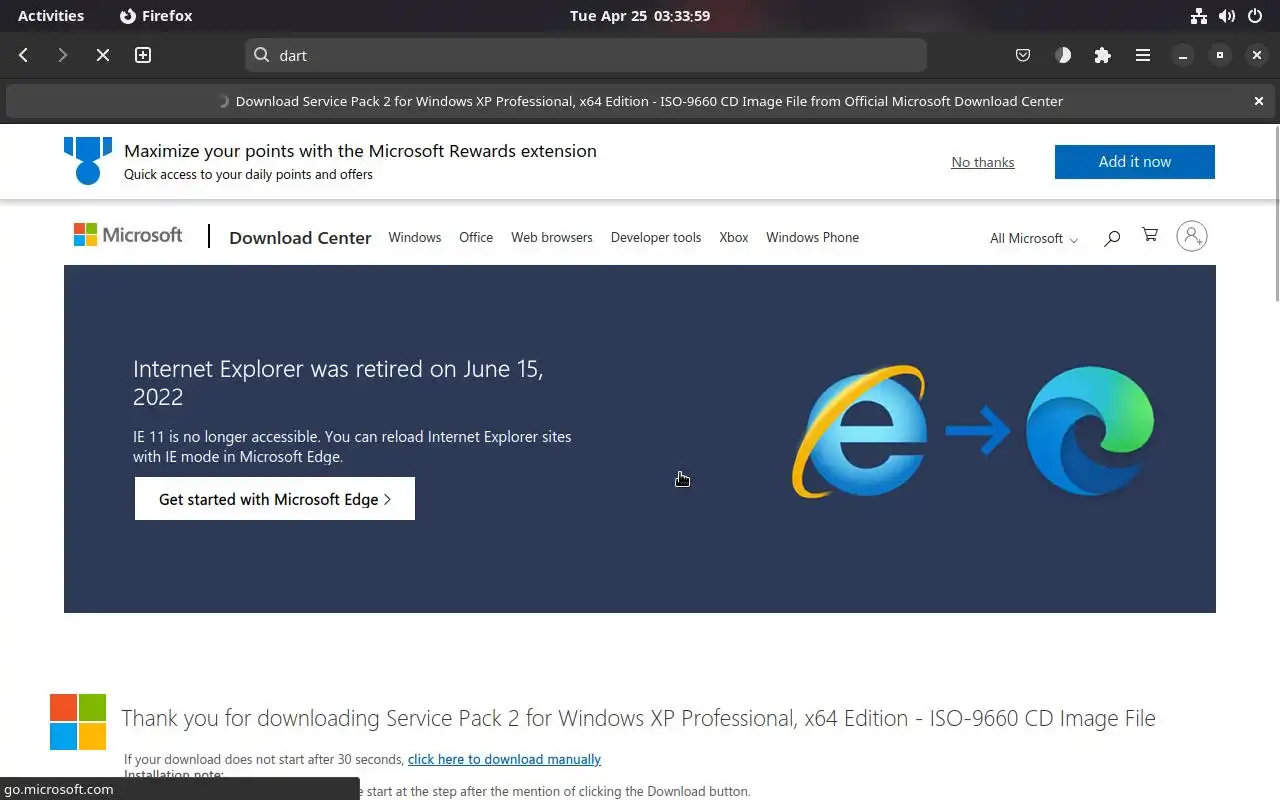
Task: Click the Add it now button
Action: pyautogui.click(x=1135, y=162)
